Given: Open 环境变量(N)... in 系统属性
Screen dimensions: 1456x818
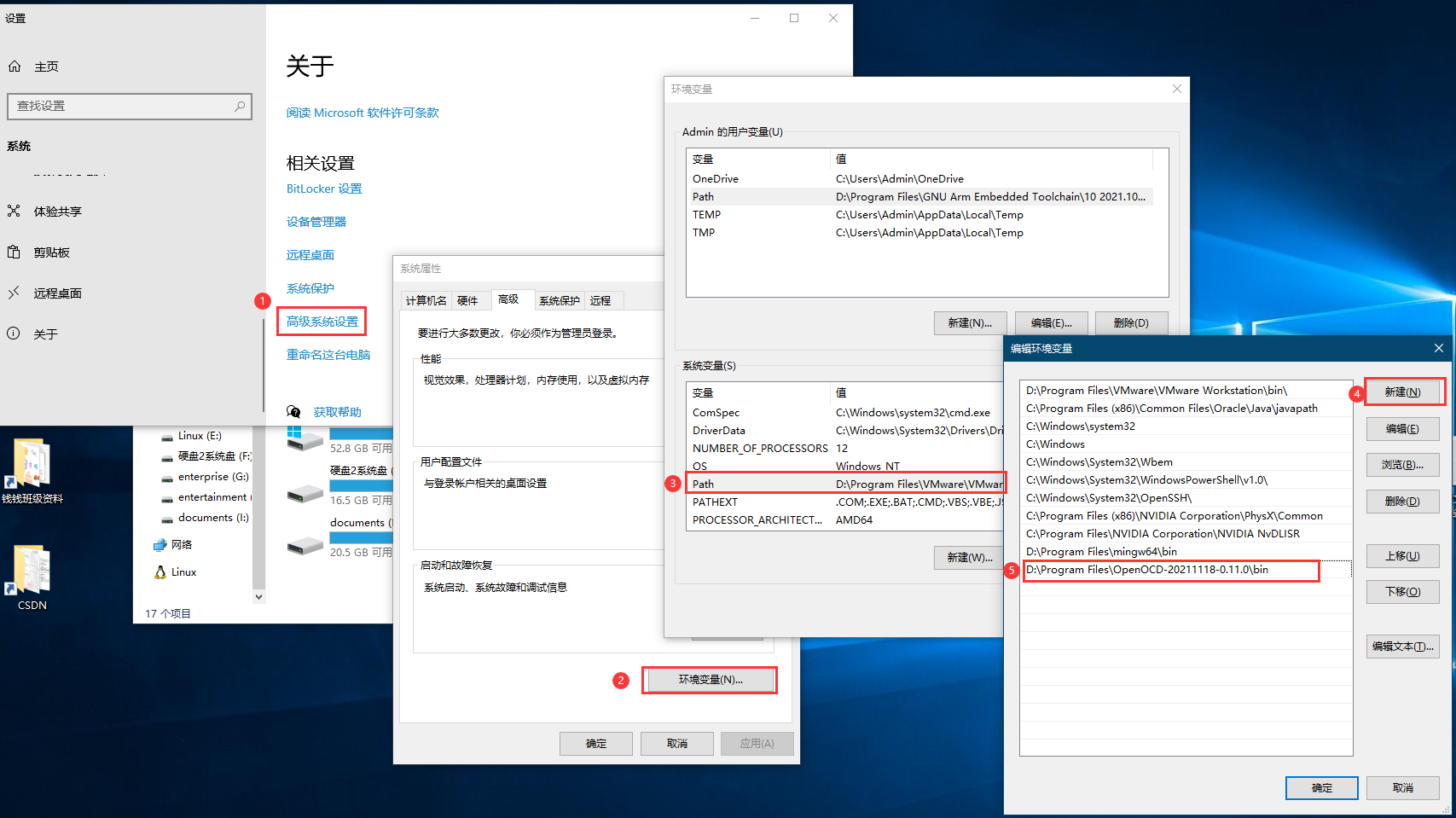Looking at the screenshot, I should 711,680.
